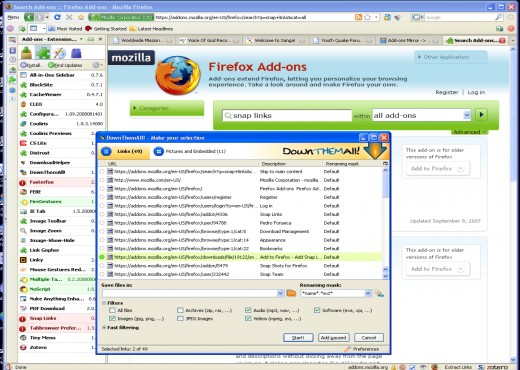Click the blue Reload page icon
Screen dimensions: 520x370
pos(57,17)
